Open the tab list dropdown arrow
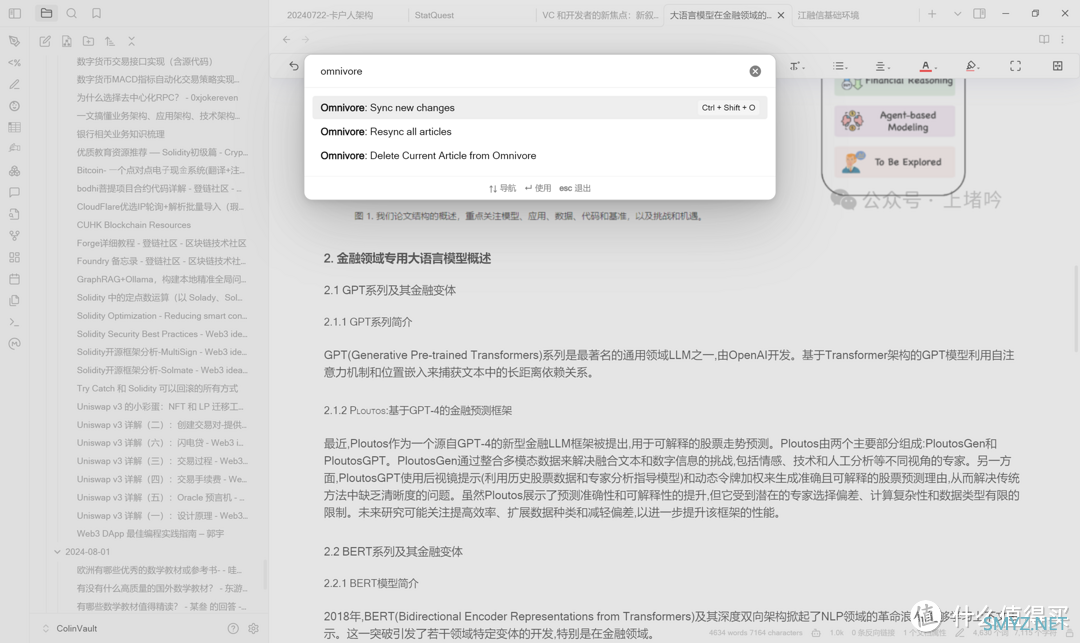1080x643 pixels. (x=957, y=14)
